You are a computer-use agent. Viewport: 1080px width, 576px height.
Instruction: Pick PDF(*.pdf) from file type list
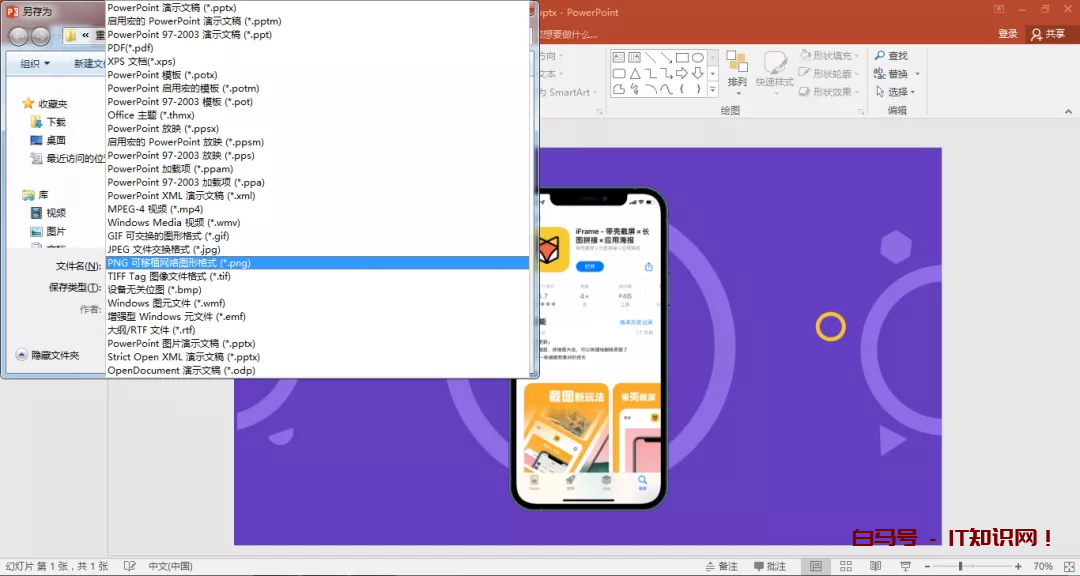coord(131,48)
